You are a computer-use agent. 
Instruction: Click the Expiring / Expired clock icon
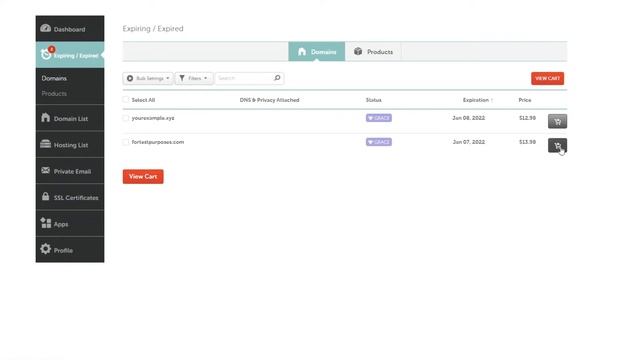[x=46, y=54]
